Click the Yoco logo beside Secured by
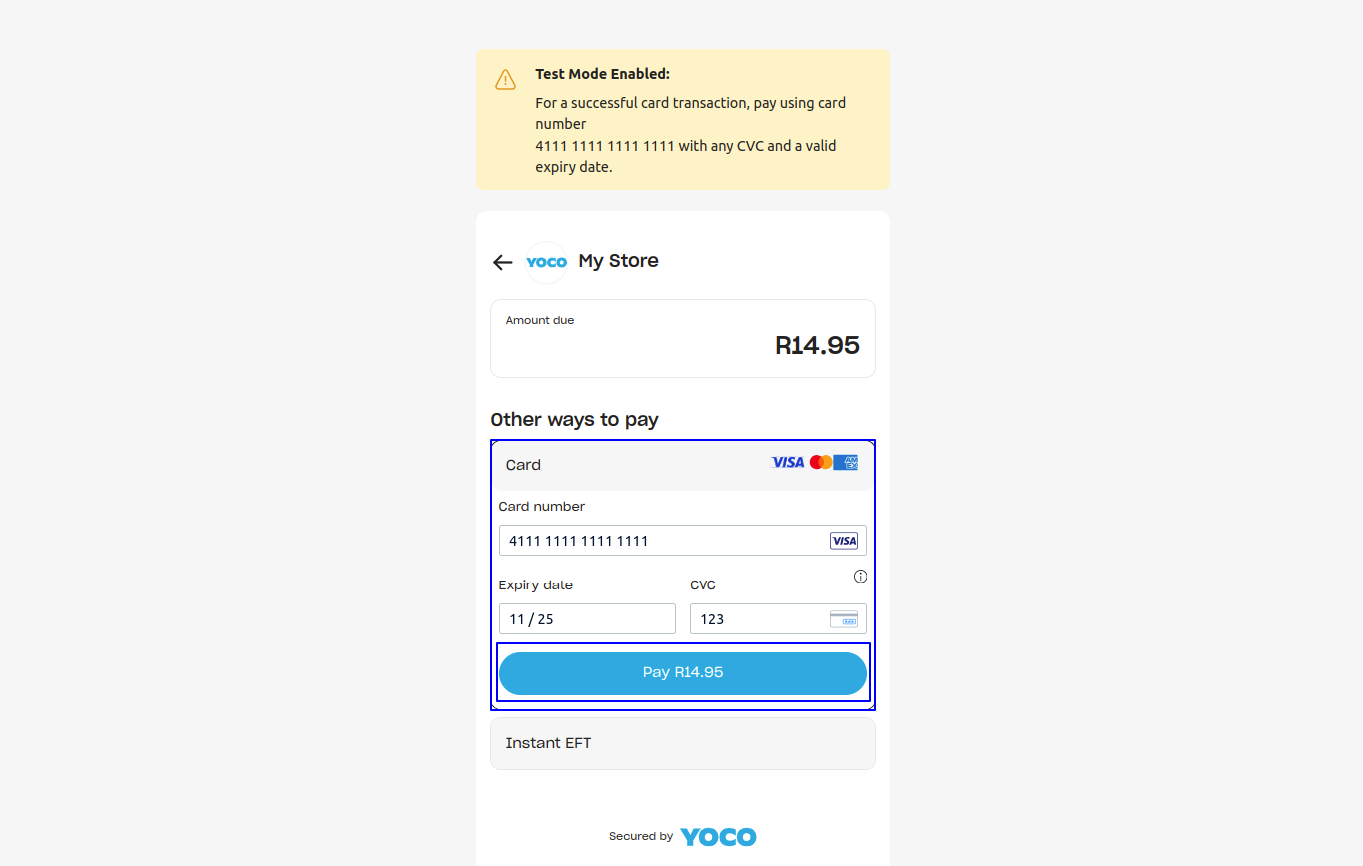This screenshot has height=866, width=1363. 718,837
